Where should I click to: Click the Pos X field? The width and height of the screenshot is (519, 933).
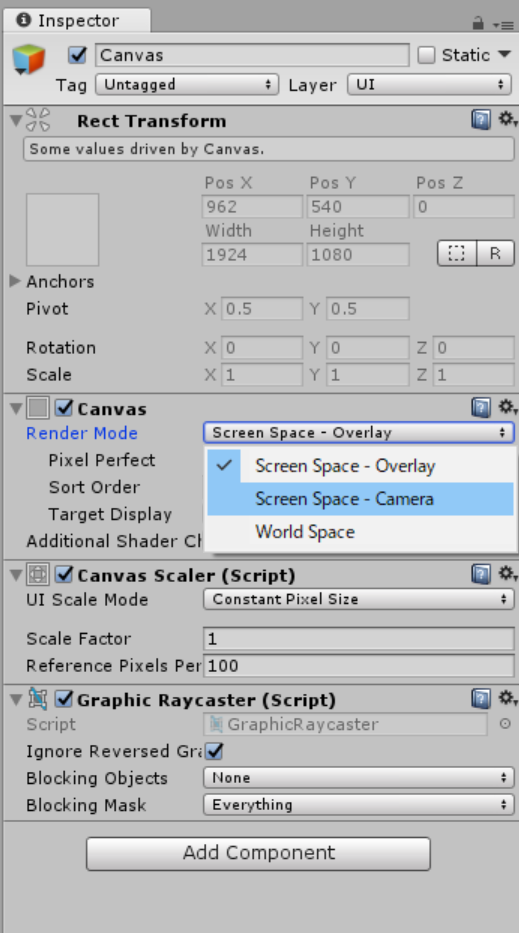point(252,207)
